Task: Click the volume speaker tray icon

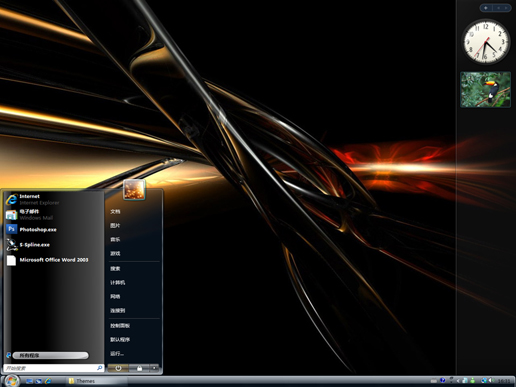Action: (x=492, y=380)
